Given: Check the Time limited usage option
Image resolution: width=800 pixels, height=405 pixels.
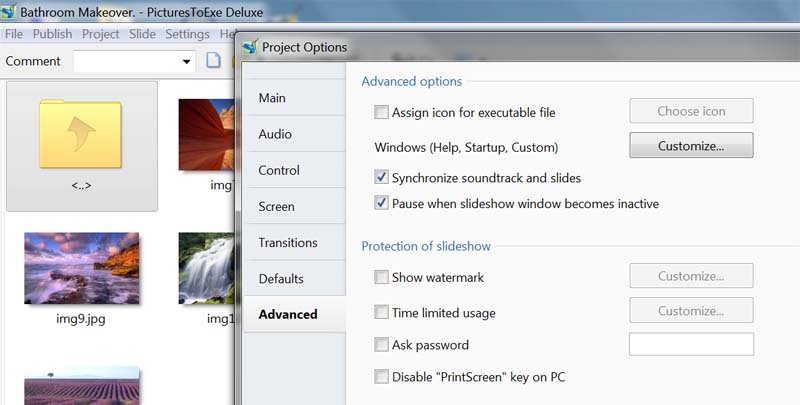Looking at the screenshot, I should (x=381, y=312).
